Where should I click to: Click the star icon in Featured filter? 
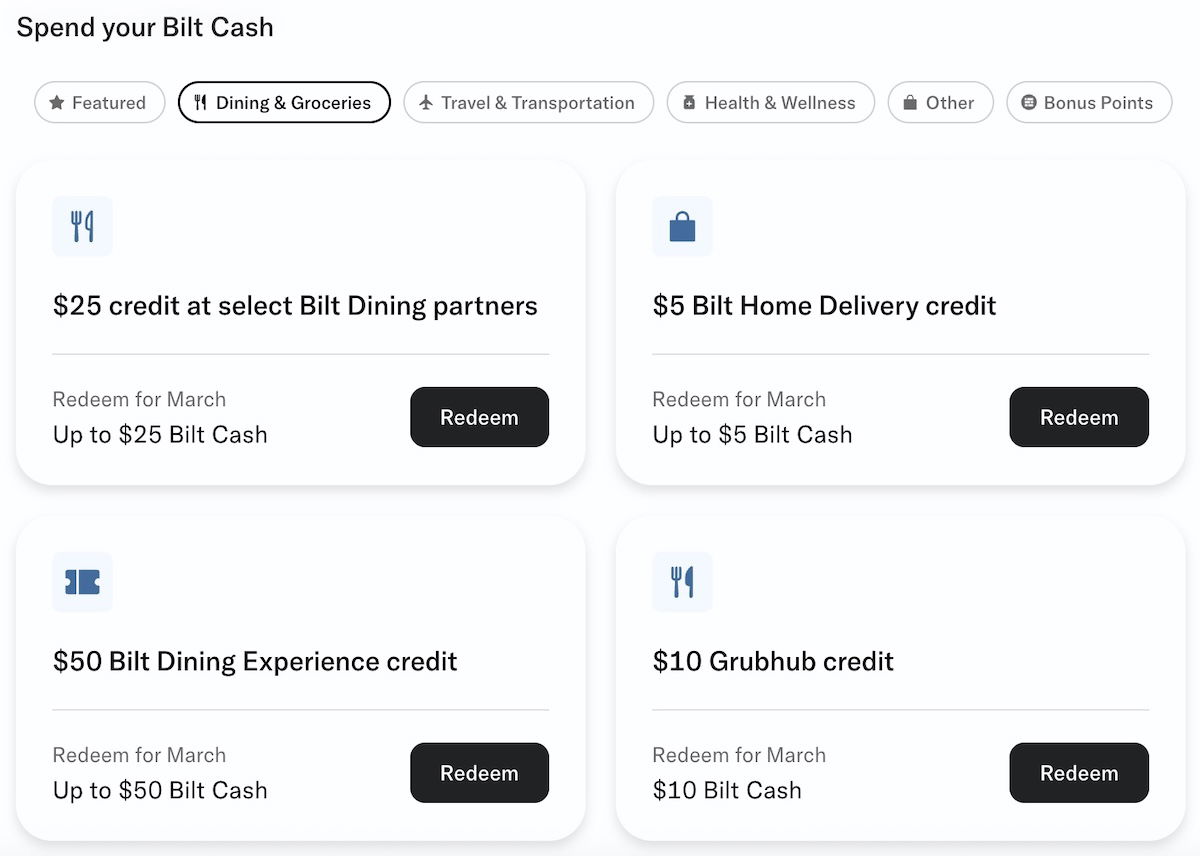tap(57, 103)
